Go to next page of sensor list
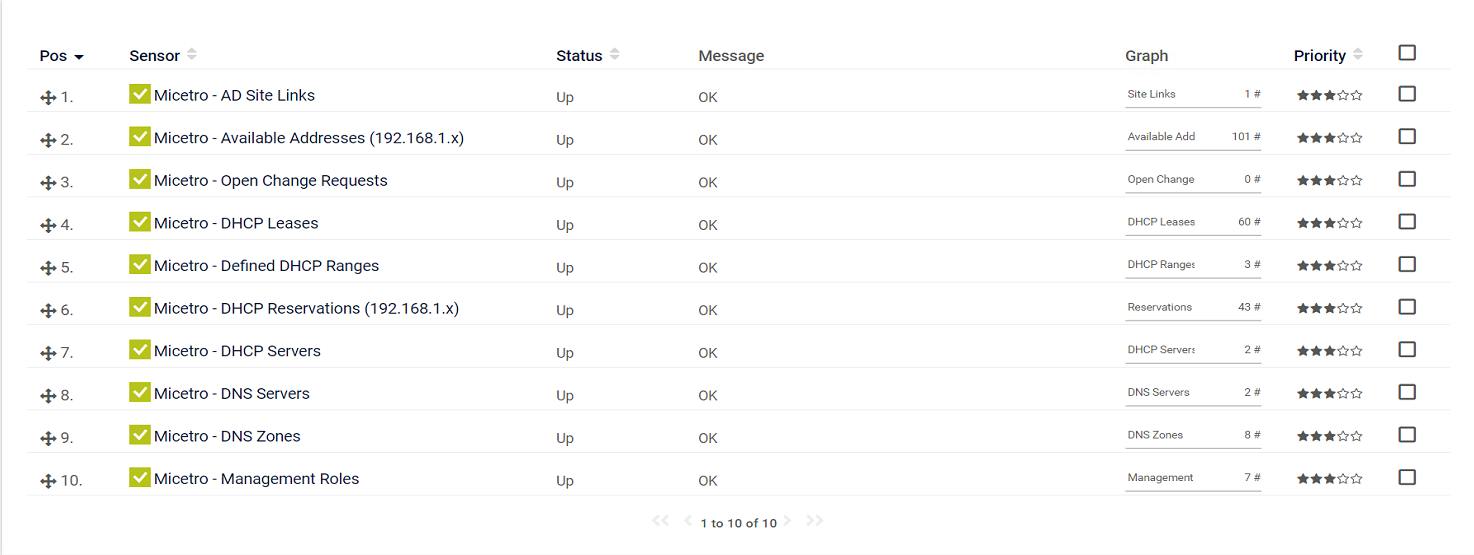This screenshot has width=1474, height=555. [x=787, y=521]
